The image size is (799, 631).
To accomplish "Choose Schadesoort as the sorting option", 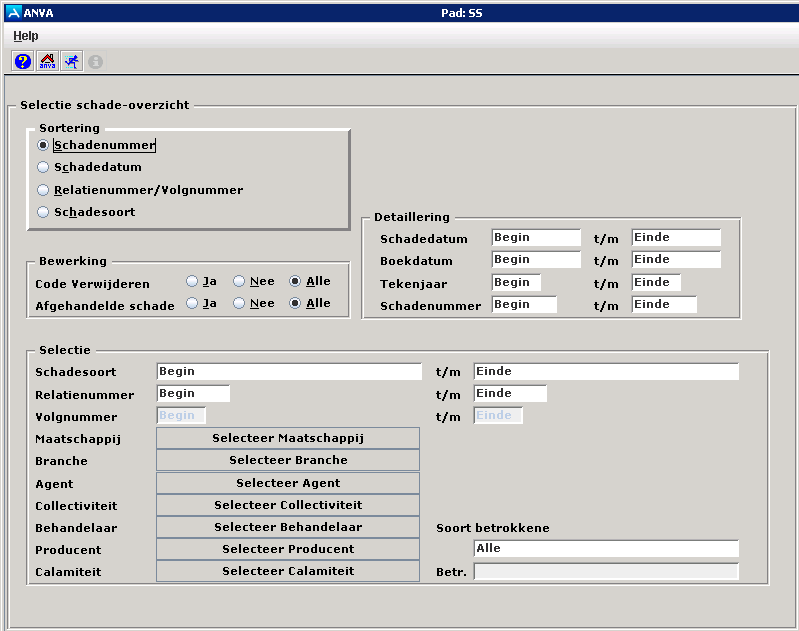I will coord(43,212).
